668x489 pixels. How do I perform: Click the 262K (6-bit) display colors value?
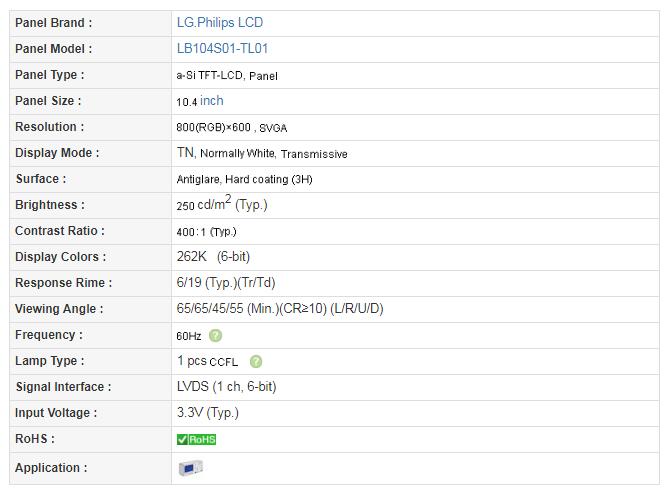click(212, 257)
